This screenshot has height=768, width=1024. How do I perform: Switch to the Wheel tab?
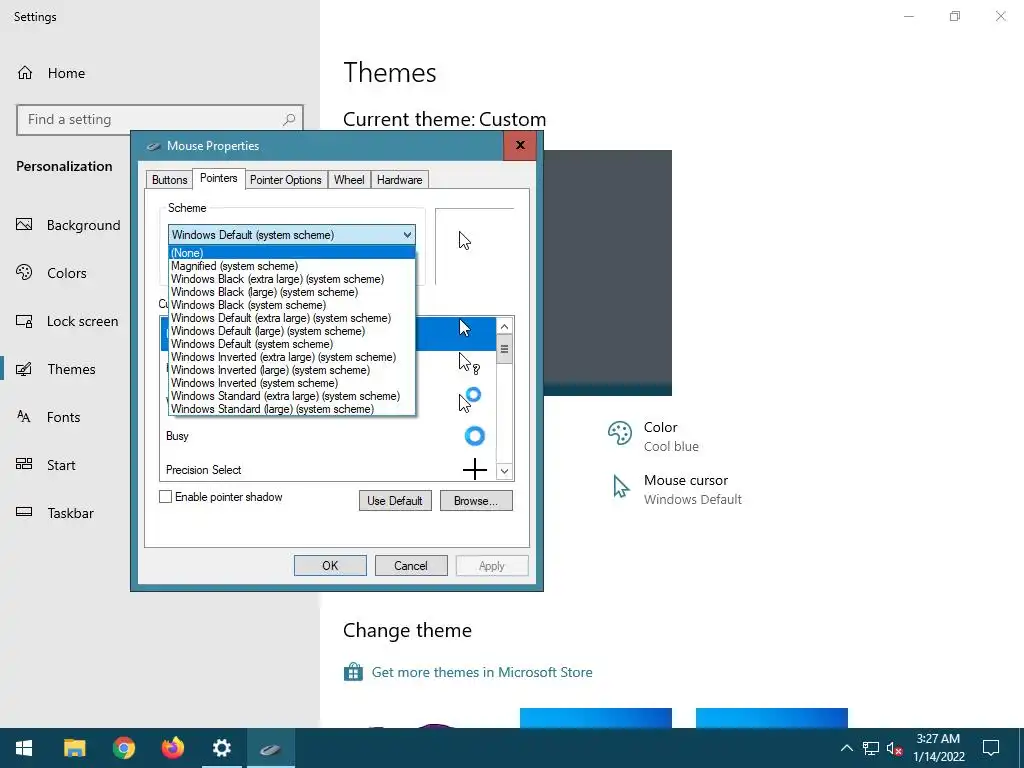click(x=349, y=180)
